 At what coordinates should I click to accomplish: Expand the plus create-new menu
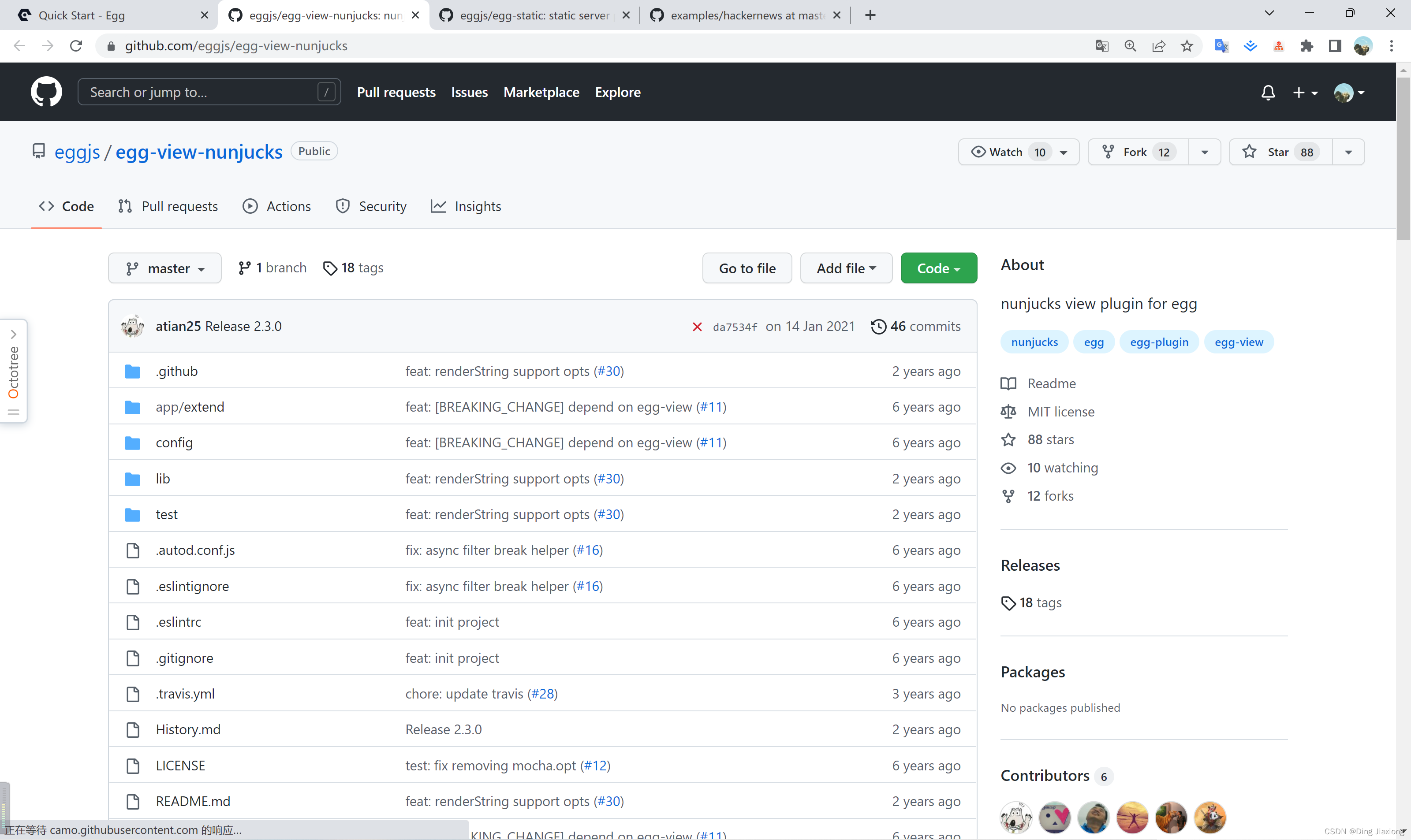point(1305,92)
